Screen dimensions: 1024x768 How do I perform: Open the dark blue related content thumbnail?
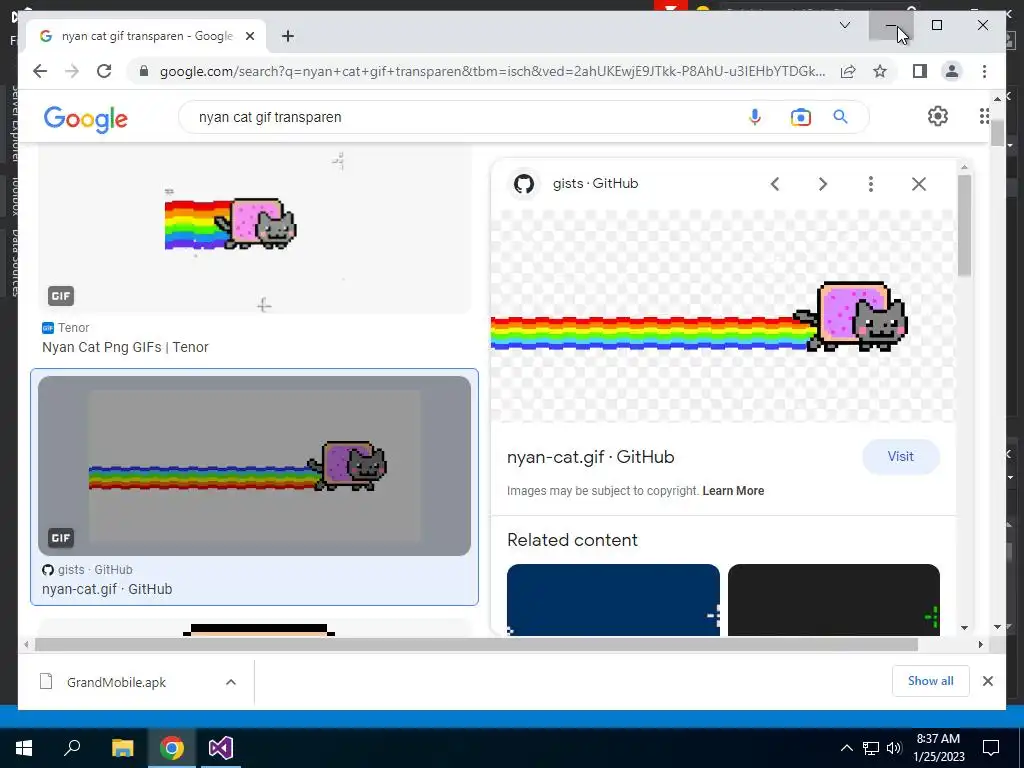click(613, 600)
